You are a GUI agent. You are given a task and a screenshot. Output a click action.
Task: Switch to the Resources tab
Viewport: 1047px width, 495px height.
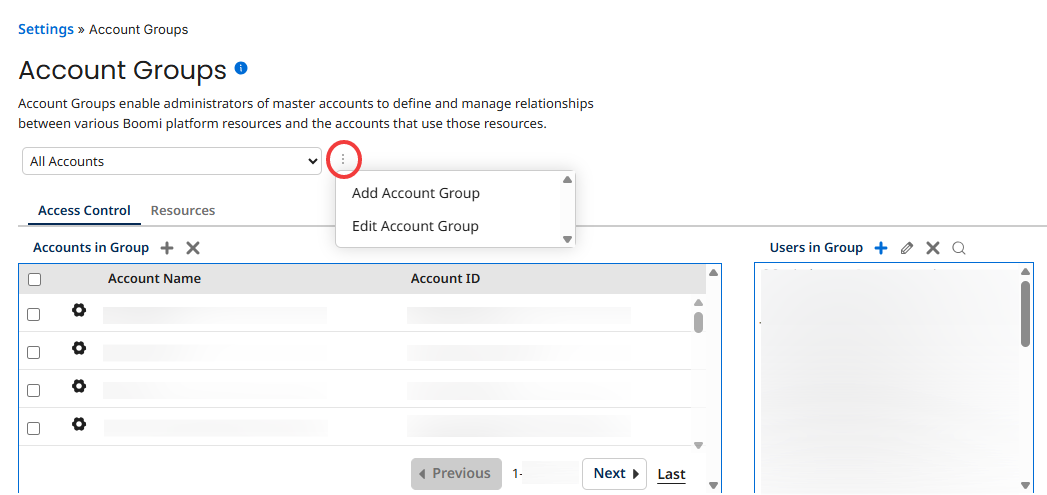(183, 210)
